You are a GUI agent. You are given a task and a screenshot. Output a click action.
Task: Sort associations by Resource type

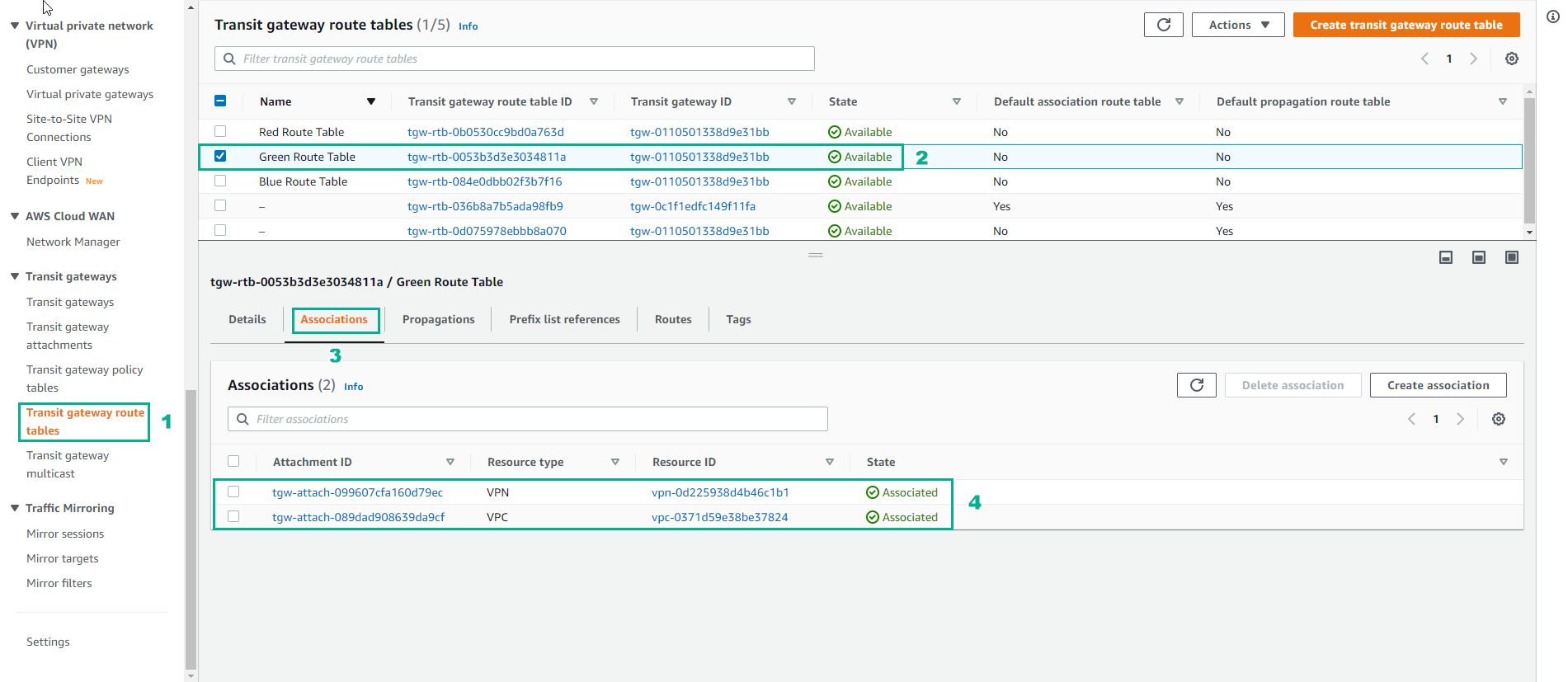(615, 462)
